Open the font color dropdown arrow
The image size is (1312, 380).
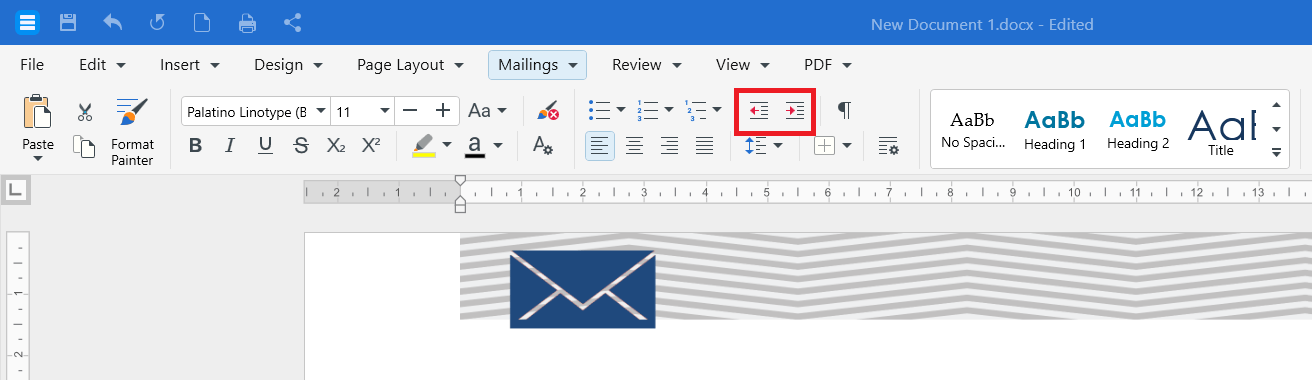497,146
